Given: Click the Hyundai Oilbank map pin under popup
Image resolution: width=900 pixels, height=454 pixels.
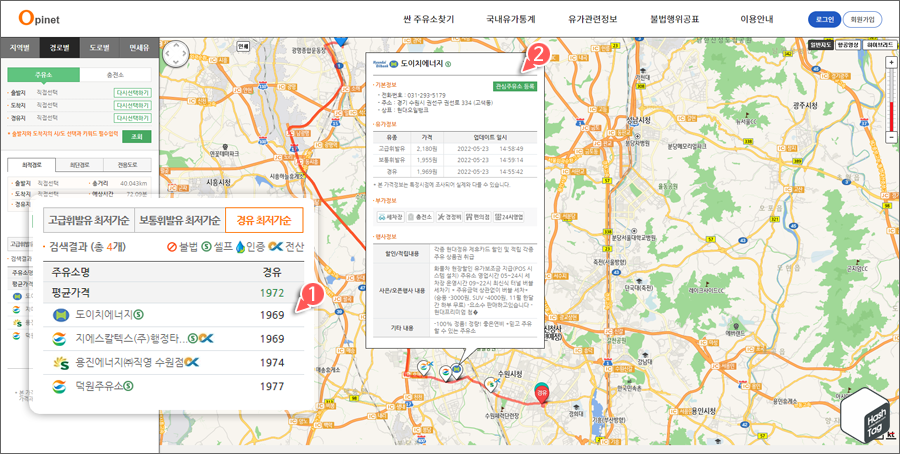Looking at the screenshot, I should (x=457, y=369).
